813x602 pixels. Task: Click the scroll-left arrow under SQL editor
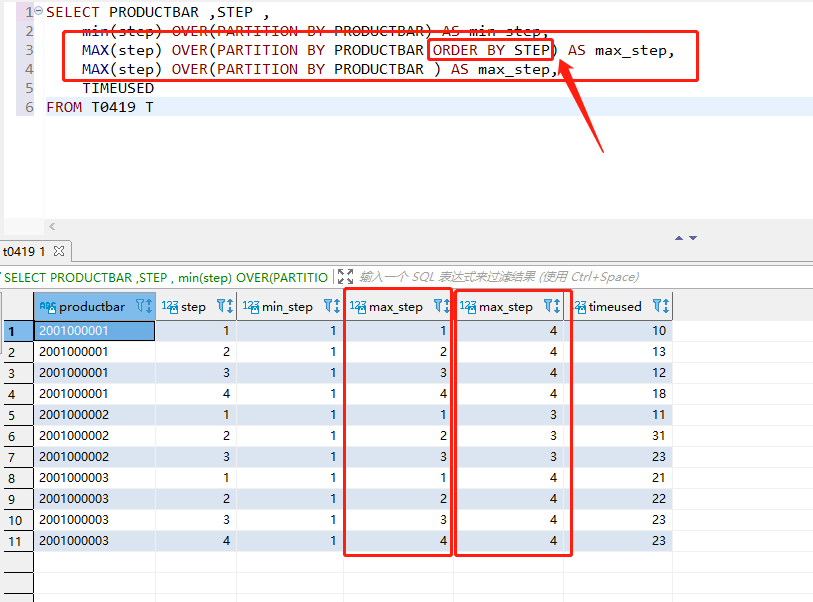[52, 226]
